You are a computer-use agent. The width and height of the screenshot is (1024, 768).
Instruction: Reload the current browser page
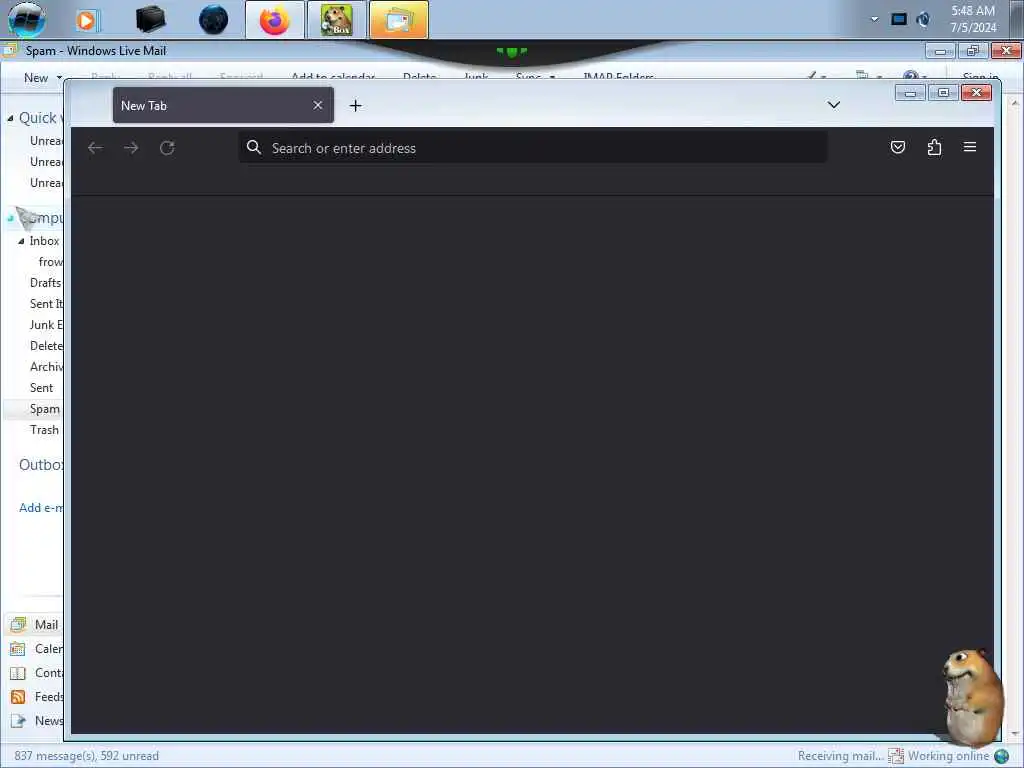pos(167,148)
